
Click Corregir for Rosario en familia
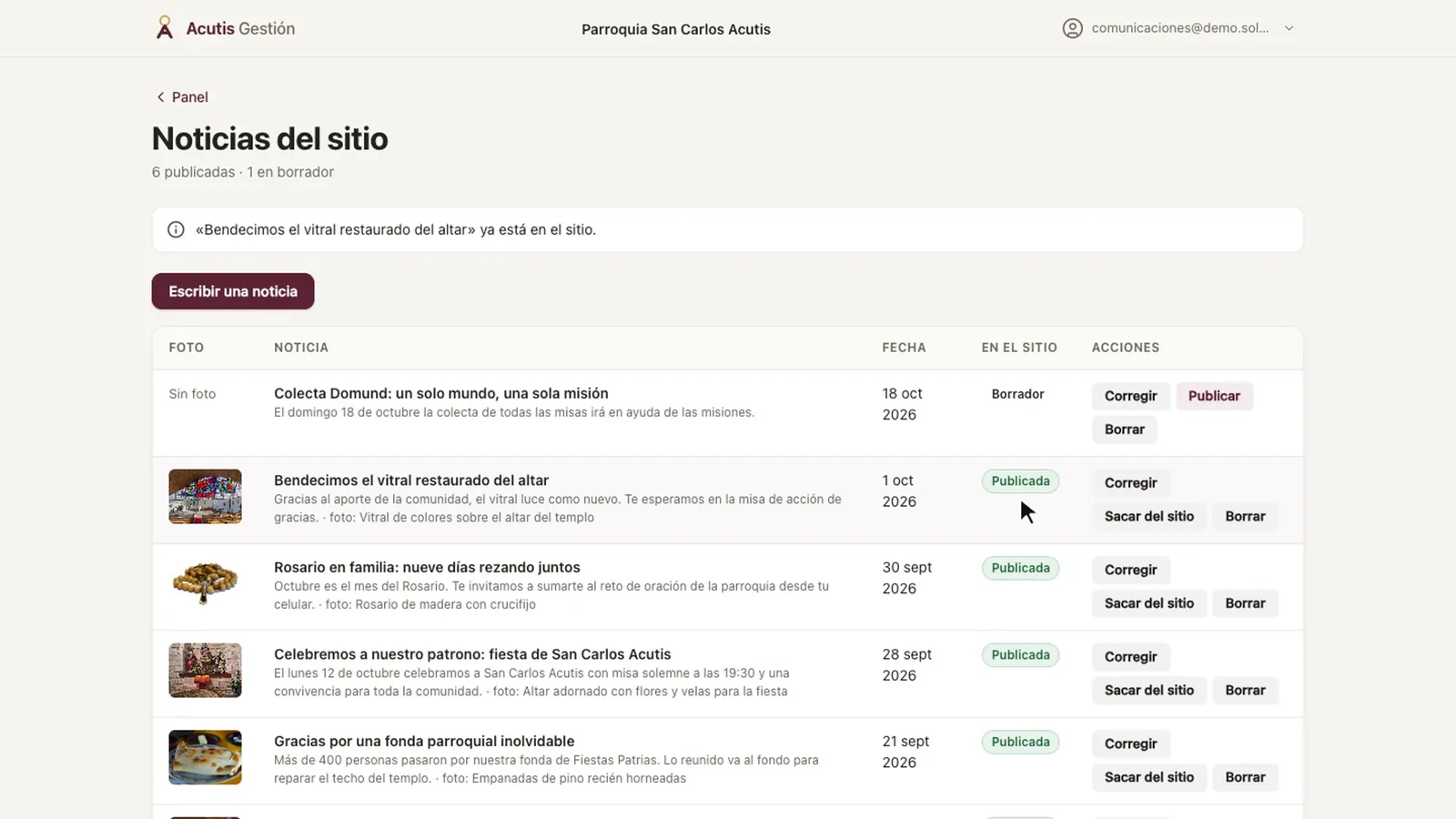coord(1130,570)
